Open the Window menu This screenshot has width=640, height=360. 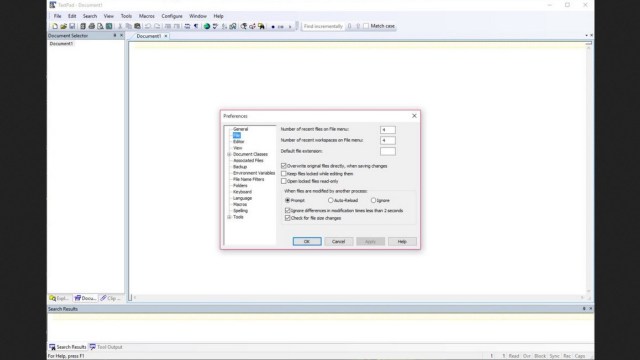(x=198, y=16)
